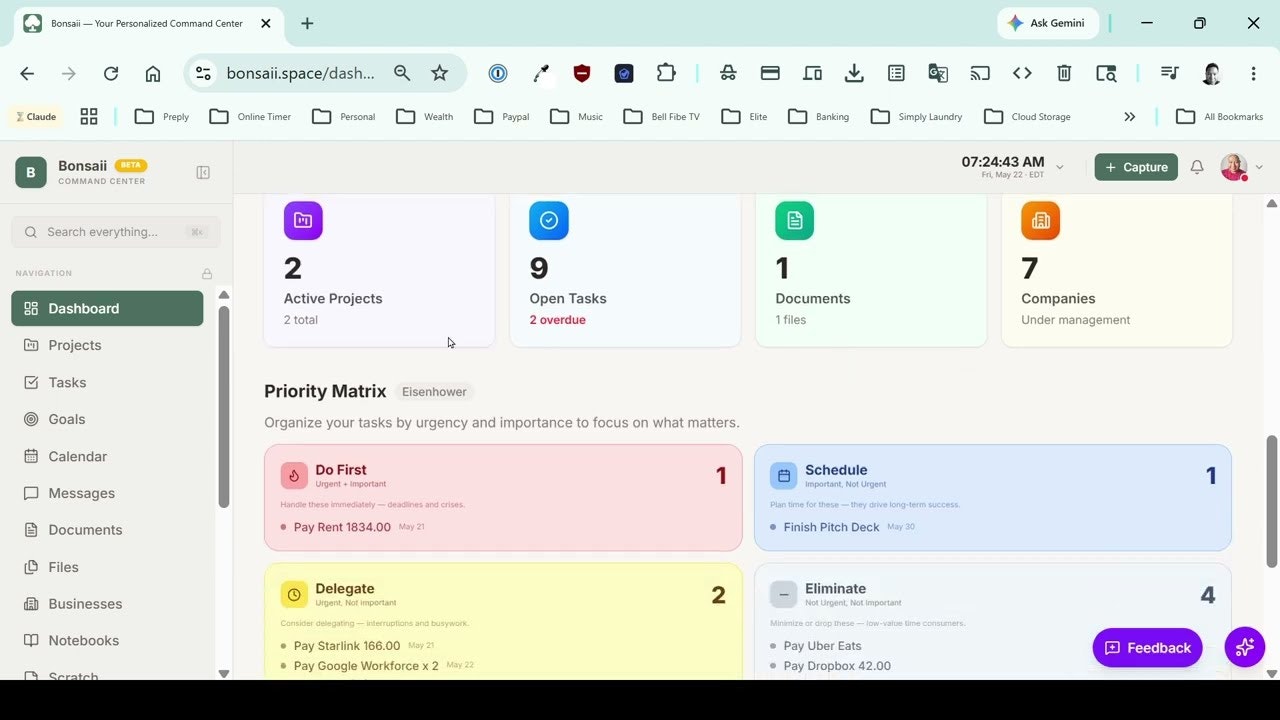
Task: Click the Eliminate minus icon
Action: 784,595
